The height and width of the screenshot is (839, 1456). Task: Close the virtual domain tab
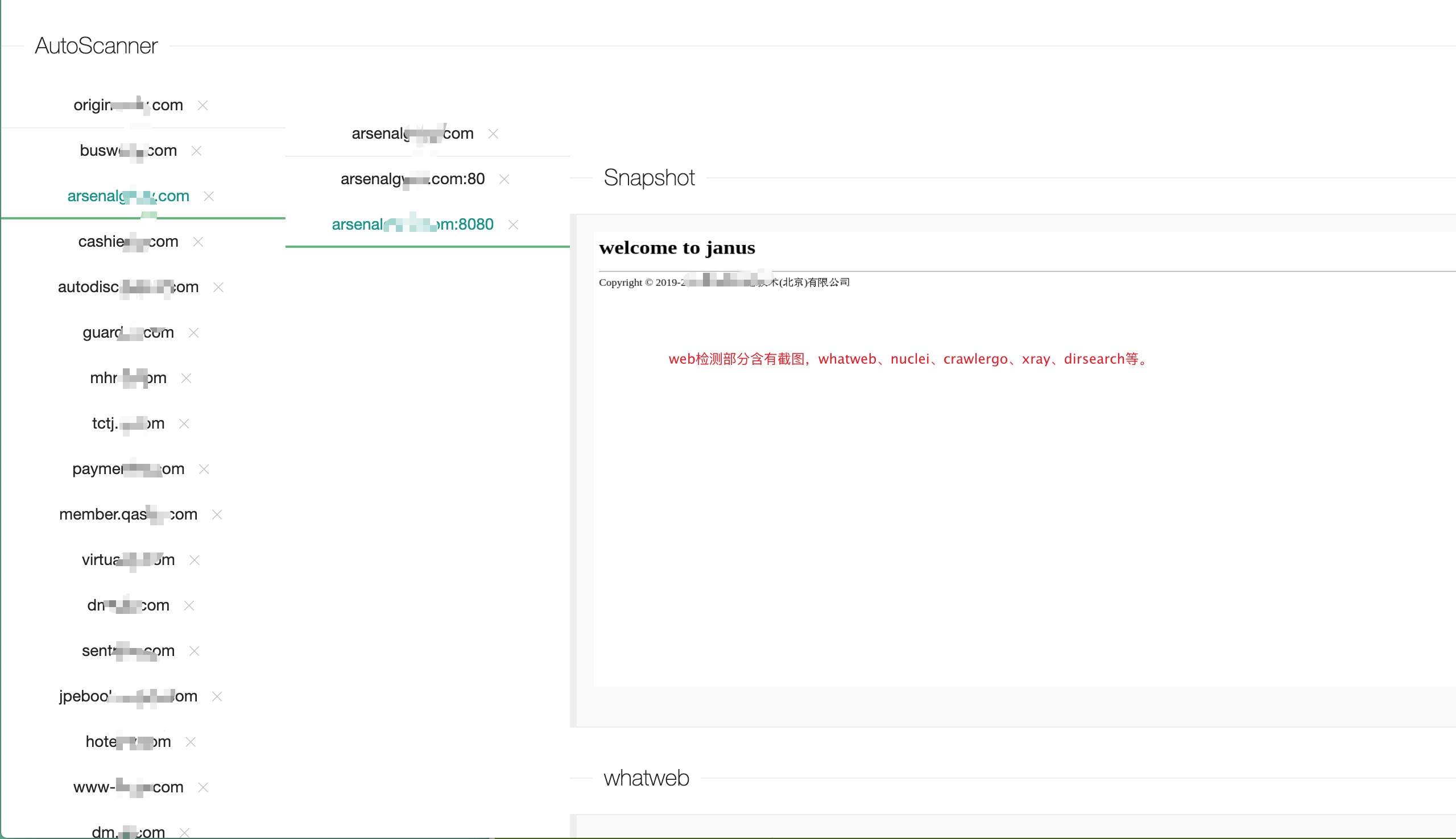coord(195,560)
